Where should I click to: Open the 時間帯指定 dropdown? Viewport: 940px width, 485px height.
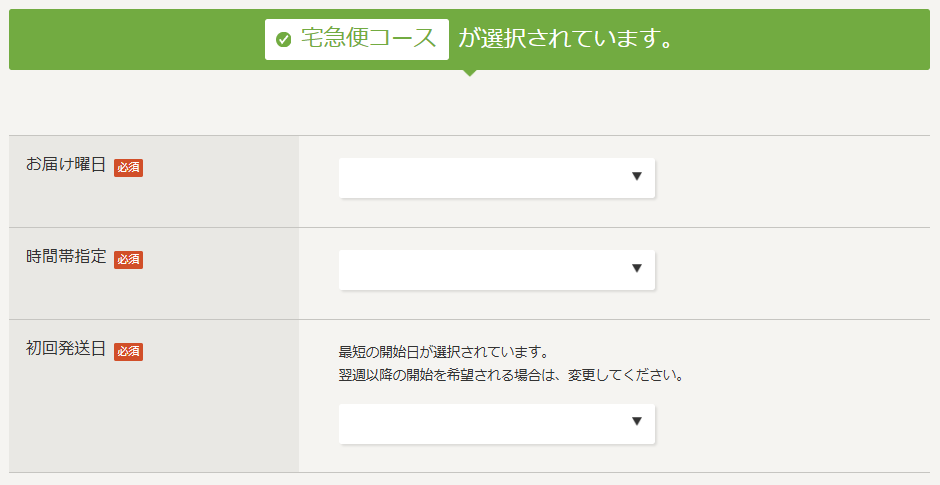(496, 270)
